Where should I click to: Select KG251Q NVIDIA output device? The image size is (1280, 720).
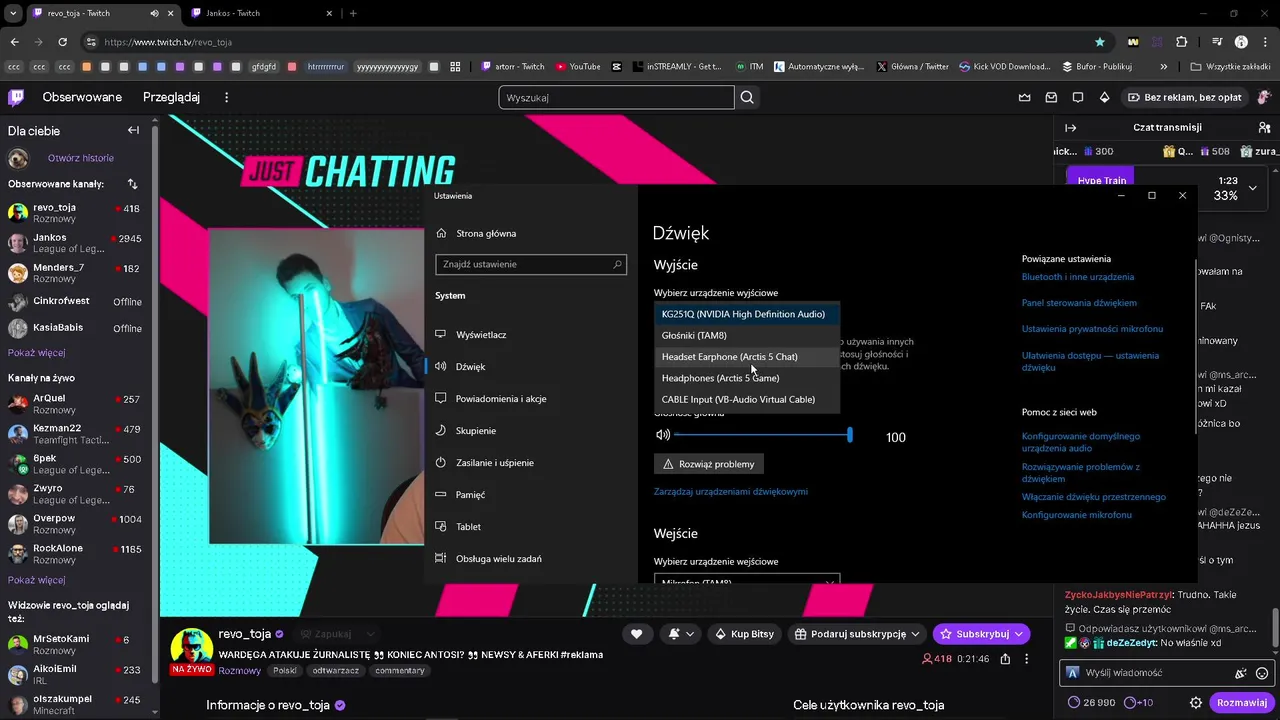[747, 314]
